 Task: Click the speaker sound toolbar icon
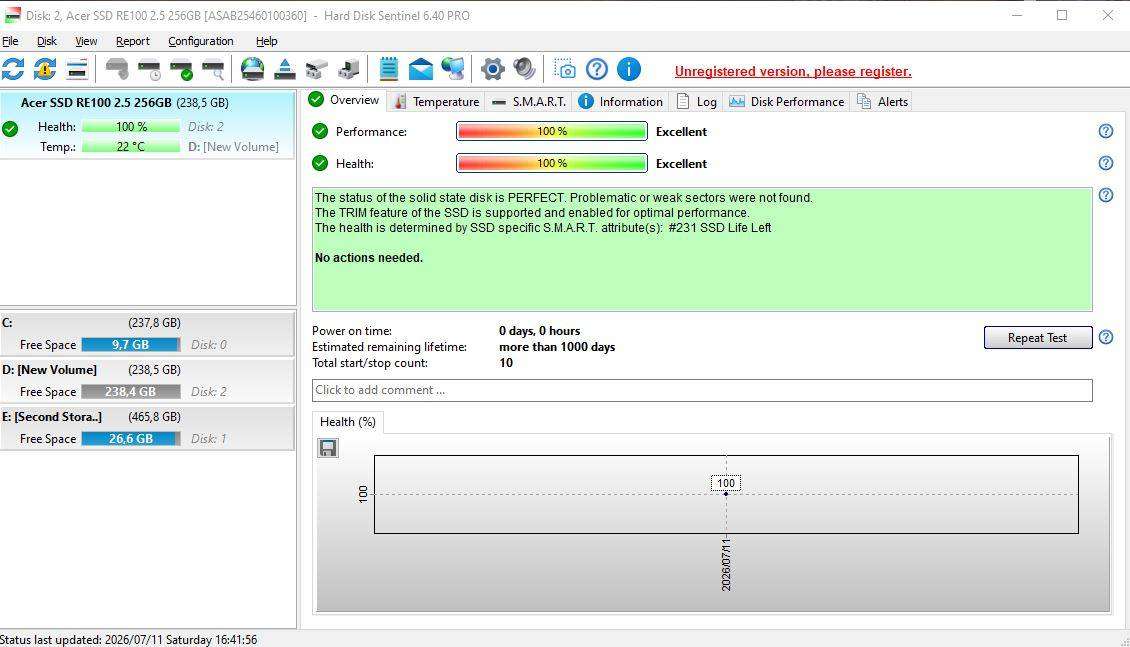pos(524,69)
